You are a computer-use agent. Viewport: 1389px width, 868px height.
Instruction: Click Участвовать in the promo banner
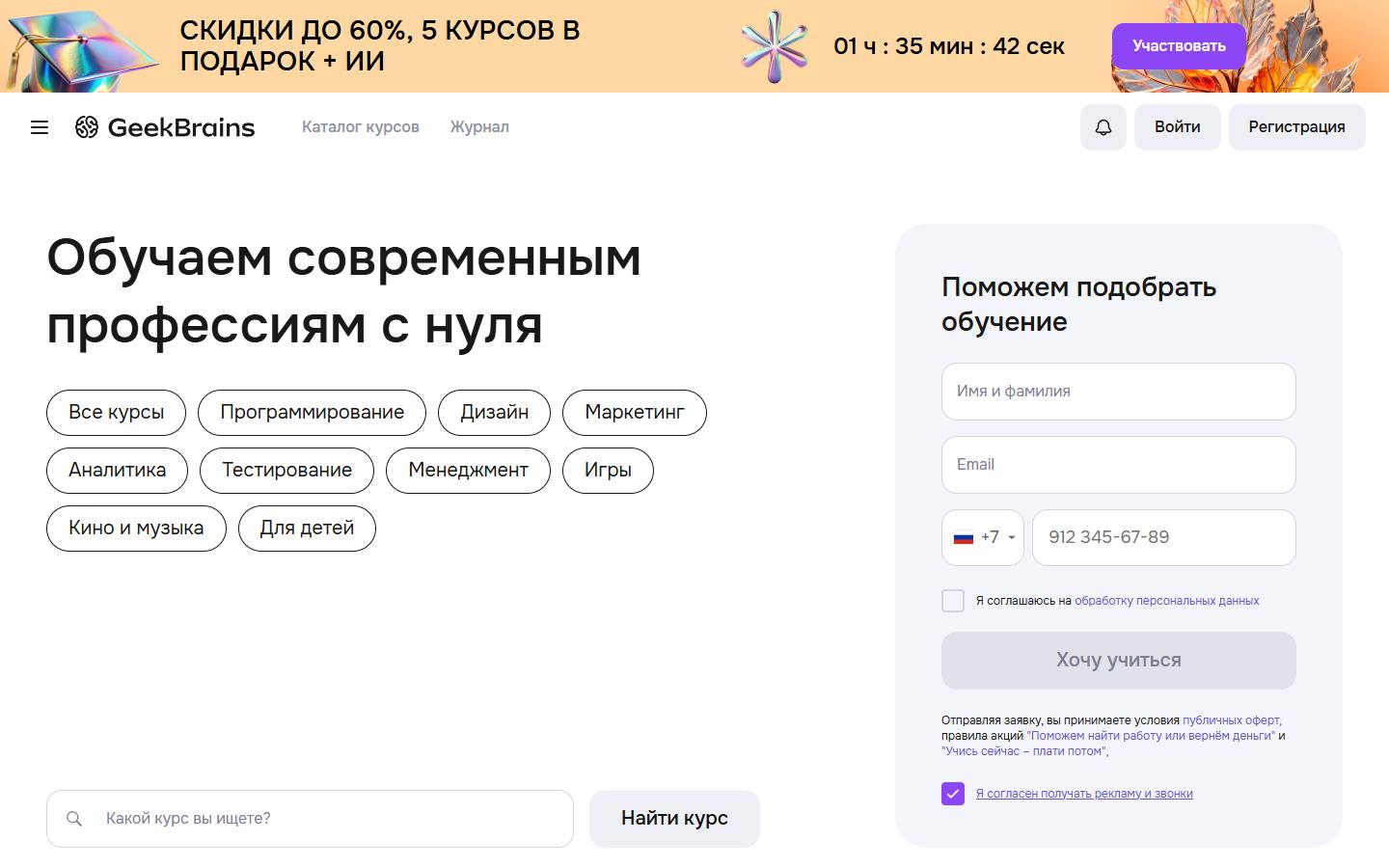pos(1179,46)
